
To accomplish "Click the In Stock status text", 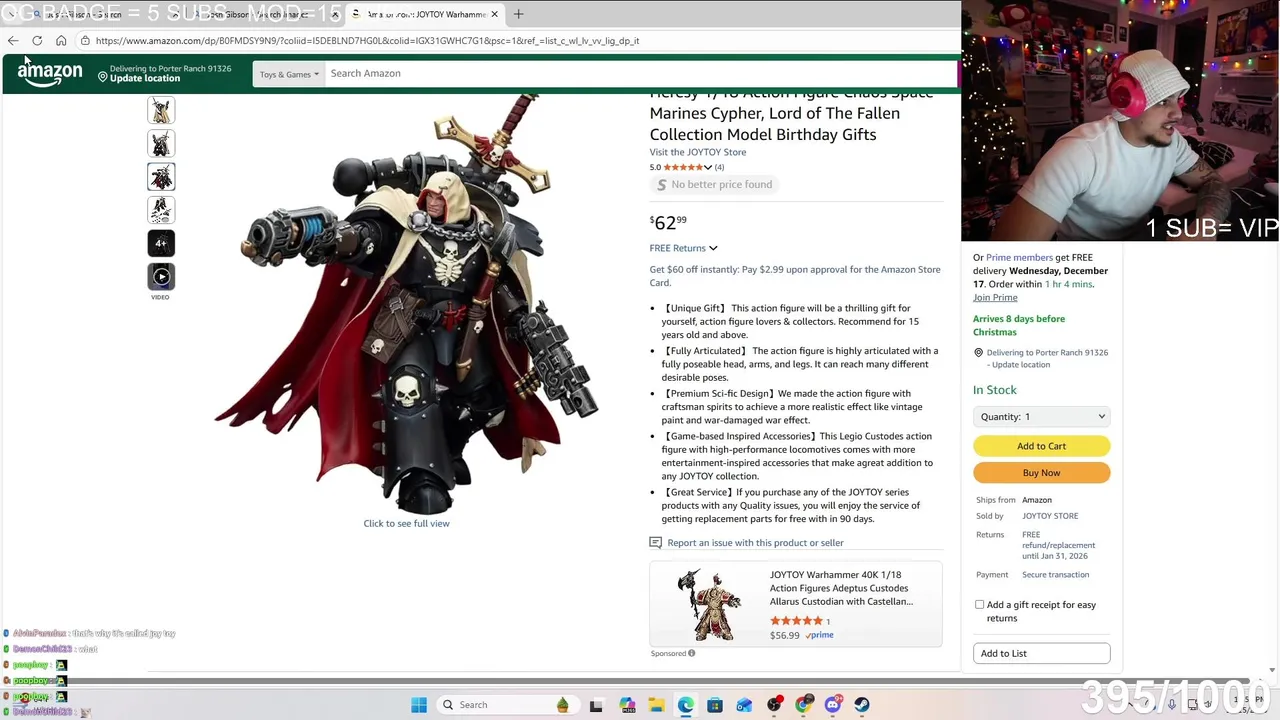I will (x=995, y=390).
